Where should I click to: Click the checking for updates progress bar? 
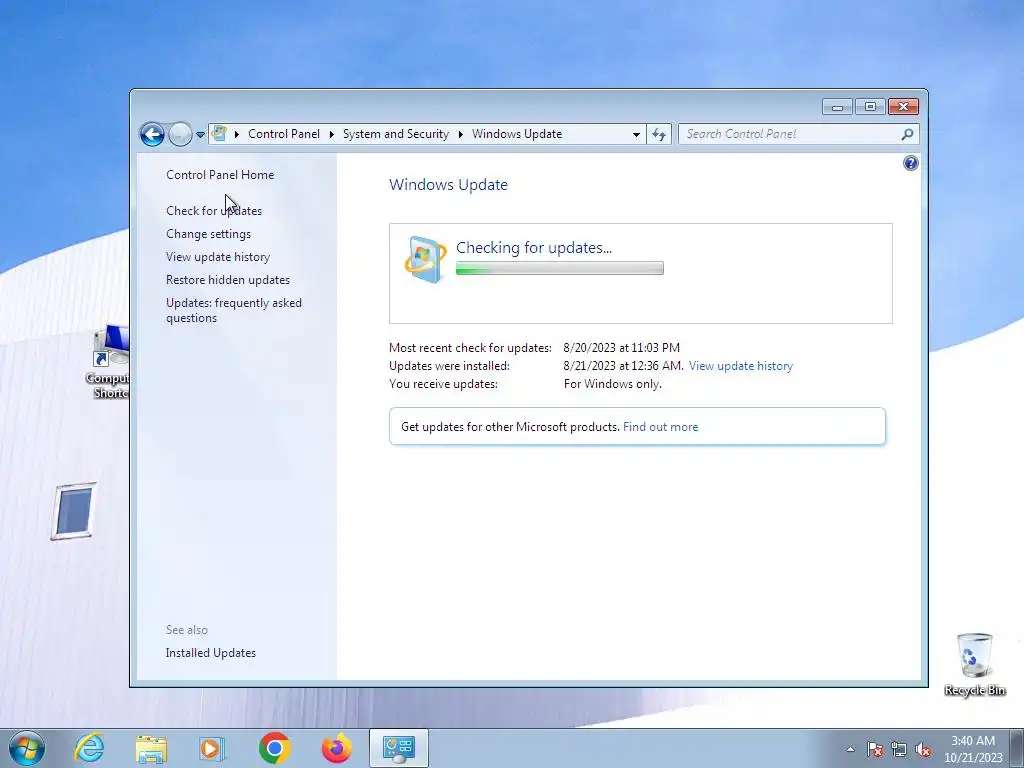(560, 268)
